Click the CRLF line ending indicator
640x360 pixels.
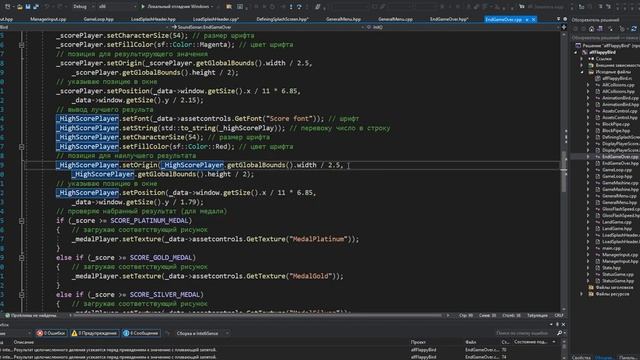[558, 315]
